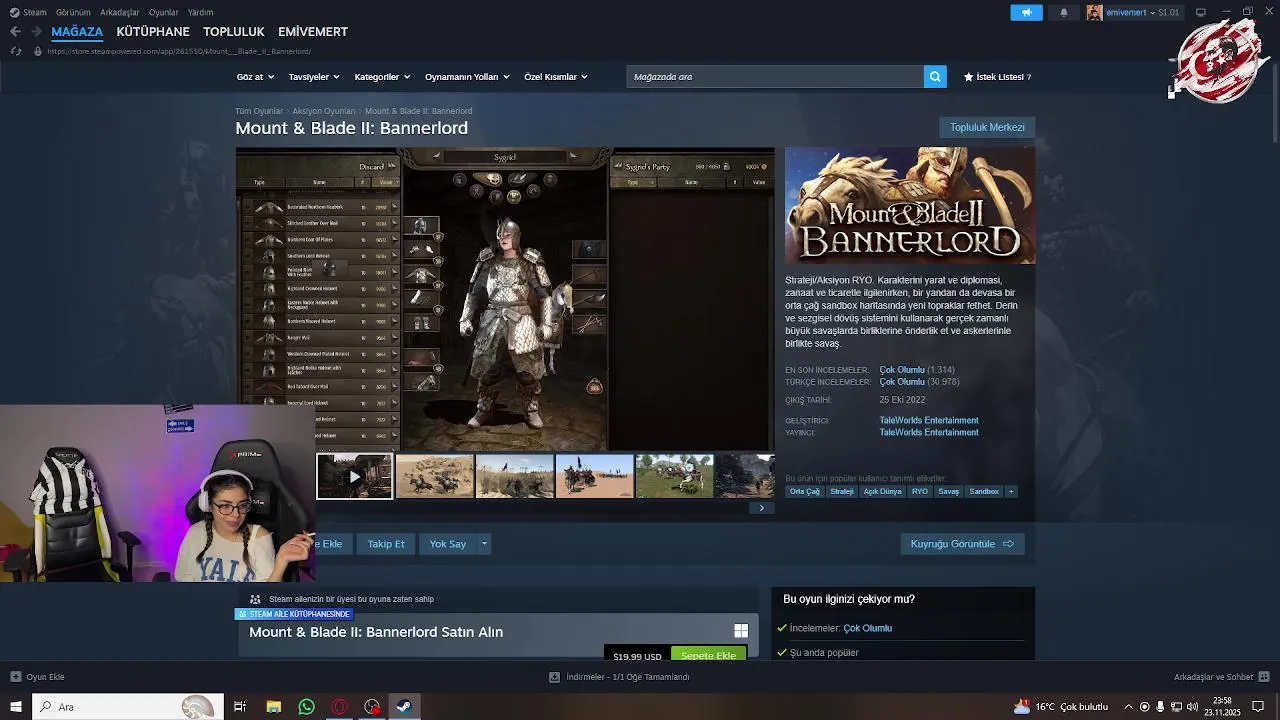The height and width of the screenshot is (720, 1280).
Task: Open Task View in the taskbar
Action: pyautogui.click(x=240, y=707)
